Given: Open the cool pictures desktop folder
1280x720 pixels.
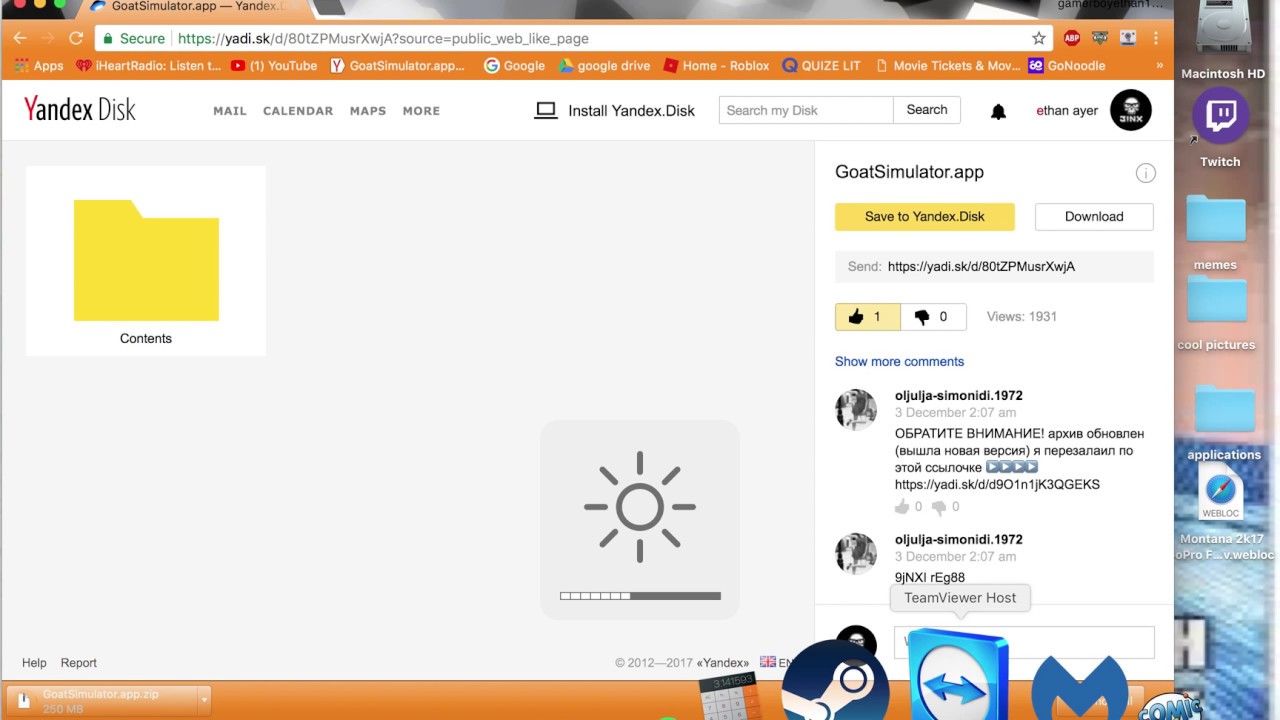Looking at the screenshot, I should tap(1216, 300).
